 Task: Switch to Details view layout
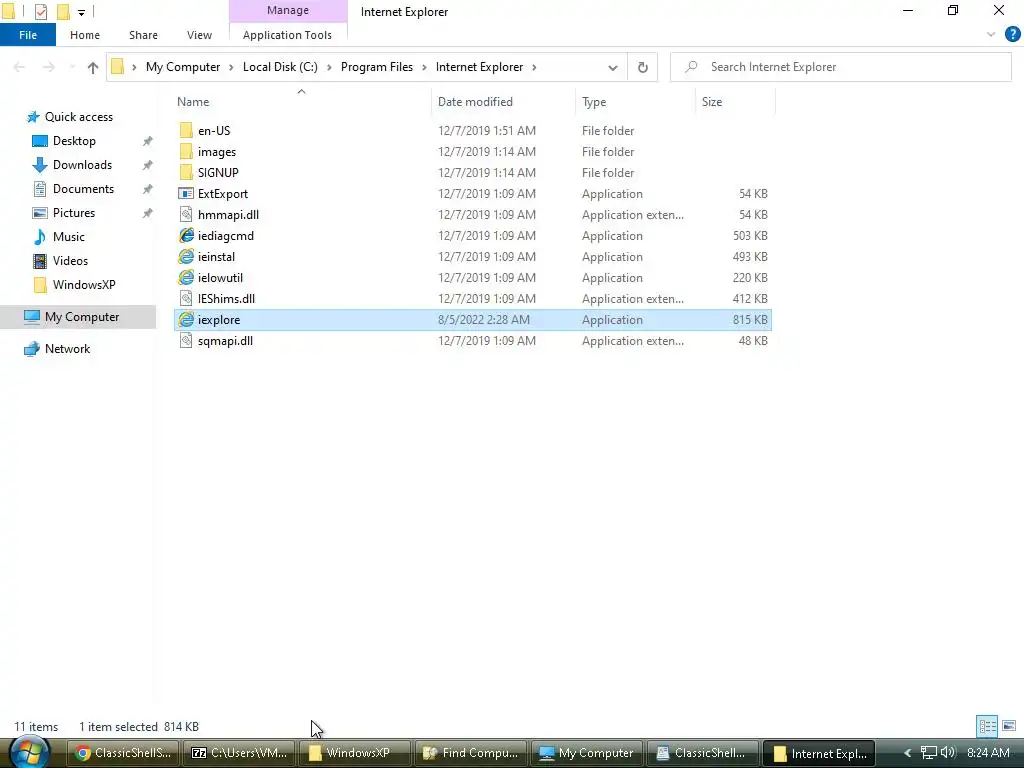tap(987, 726)
